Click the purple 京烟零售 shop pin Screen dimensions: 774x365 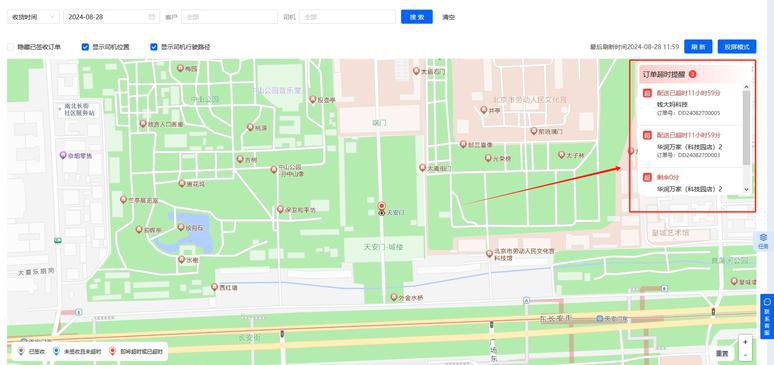63,155
